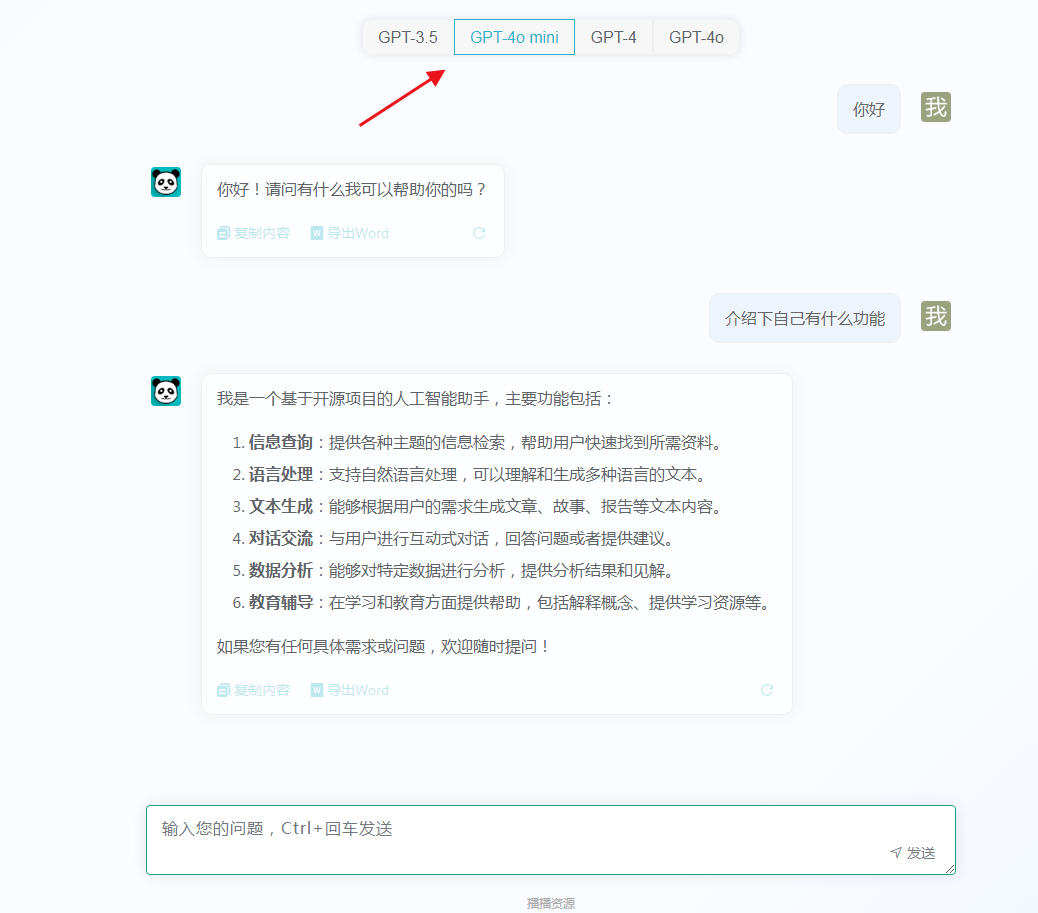Click the 数据分析 list item
The image size is (1038, 913).
(x=453, y=570)
